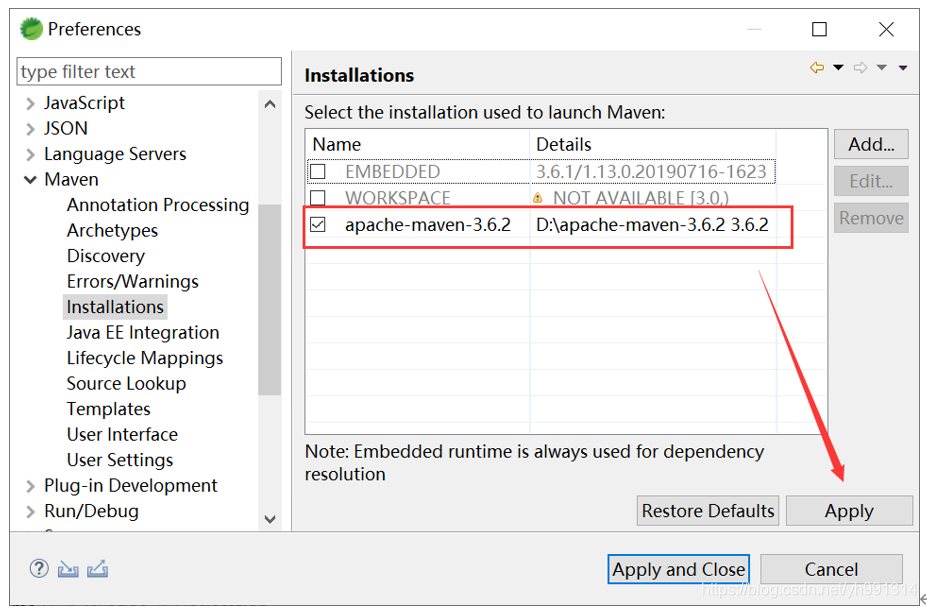Open the forward history dropdown arrow
This screenshot has width=927, height=608.
[881, 67]
